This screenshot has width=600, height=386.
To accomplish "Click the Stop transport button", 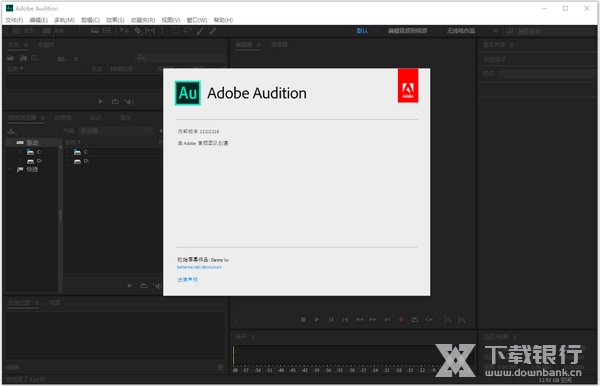I will pyautogui.click(x=303, y=319).
